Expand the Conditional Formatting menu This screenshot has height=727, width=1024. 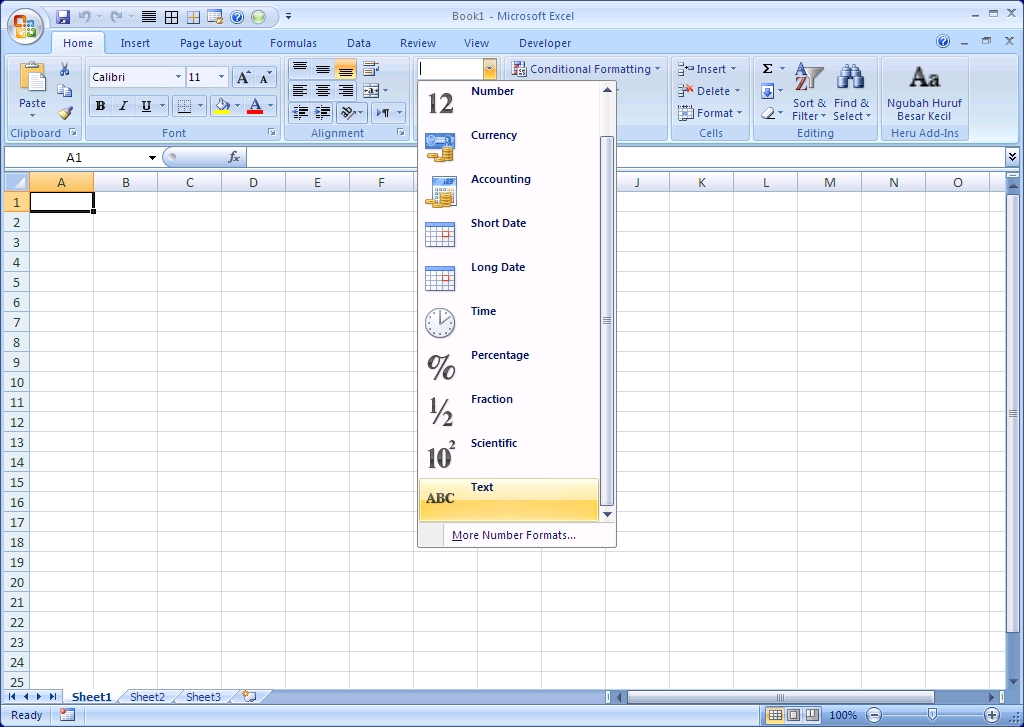[586, 69]
